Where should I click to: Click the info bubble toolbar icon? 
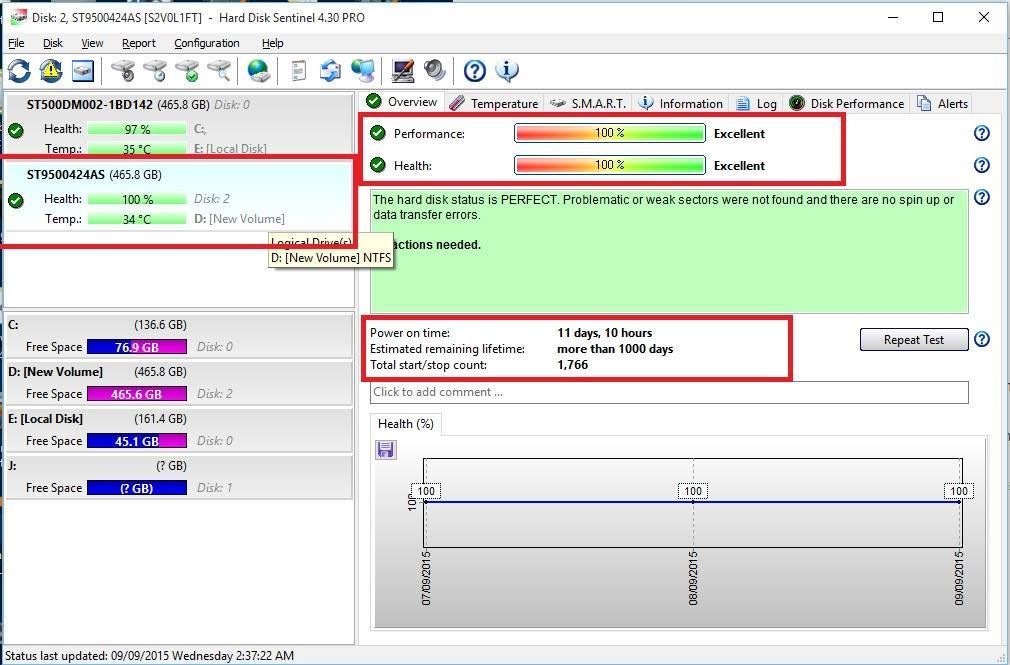tap(507, 70)
